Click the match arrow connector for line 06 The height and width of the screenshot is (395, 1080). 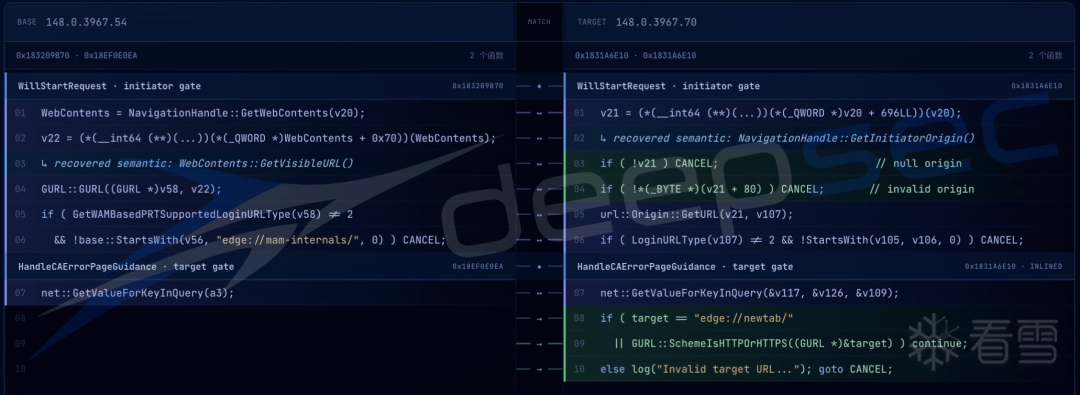[539, 241]
